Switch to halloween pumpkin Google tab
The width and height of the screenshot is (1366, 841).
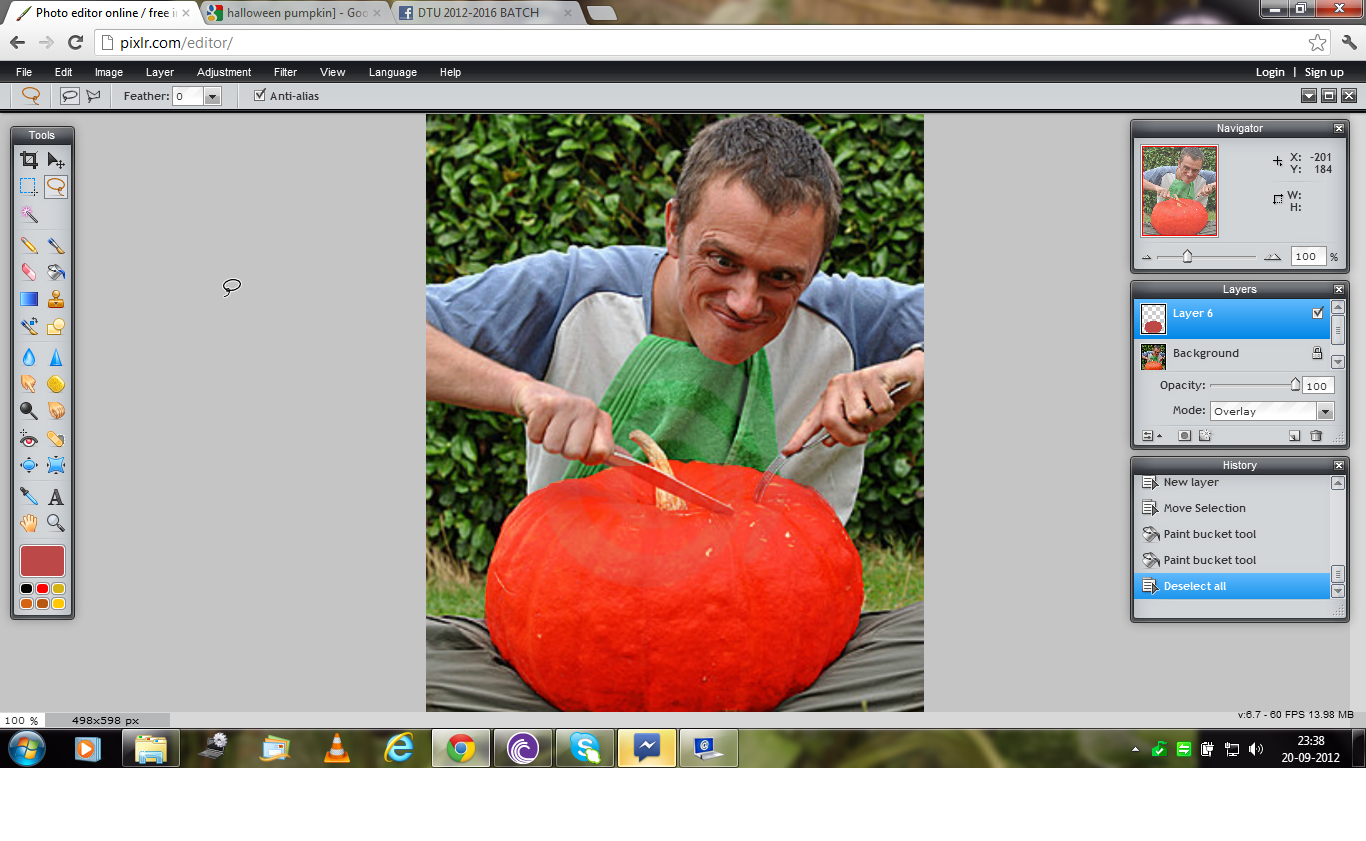295,13
